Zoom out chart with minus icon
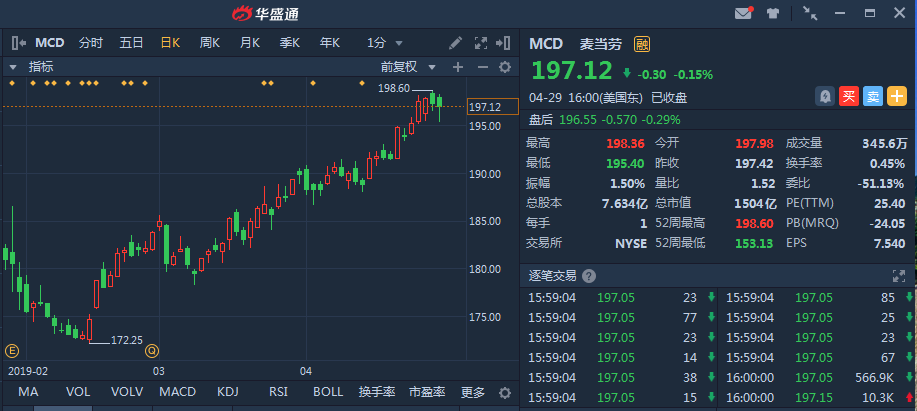Image resolution: width=917 pixels, height=411 pixels. tap(482, 67)
